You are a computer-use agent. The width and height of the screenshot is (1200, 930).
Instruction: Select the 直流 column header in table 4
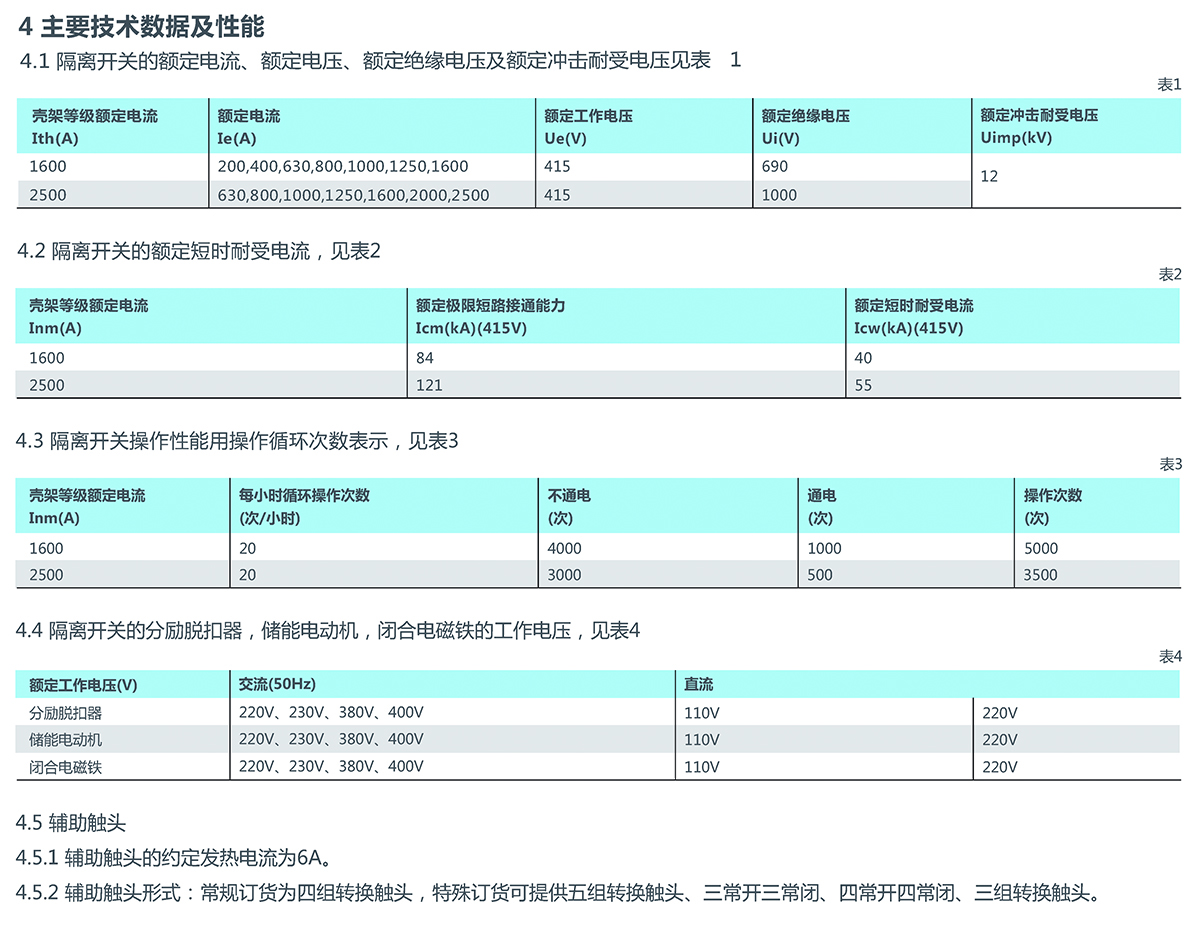(699, 684)
